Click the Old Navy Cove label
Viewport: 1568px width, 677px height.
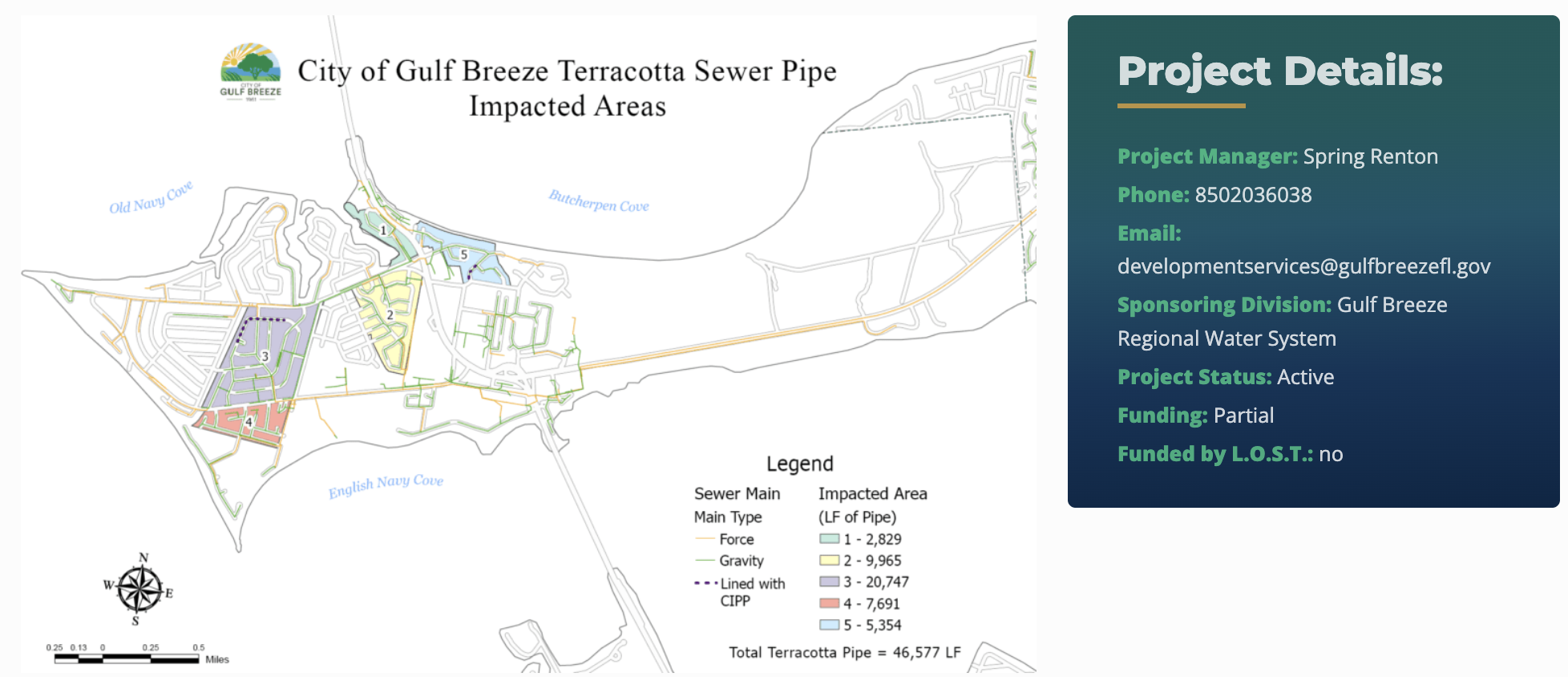pyautogui.click(x=151, y=197)
